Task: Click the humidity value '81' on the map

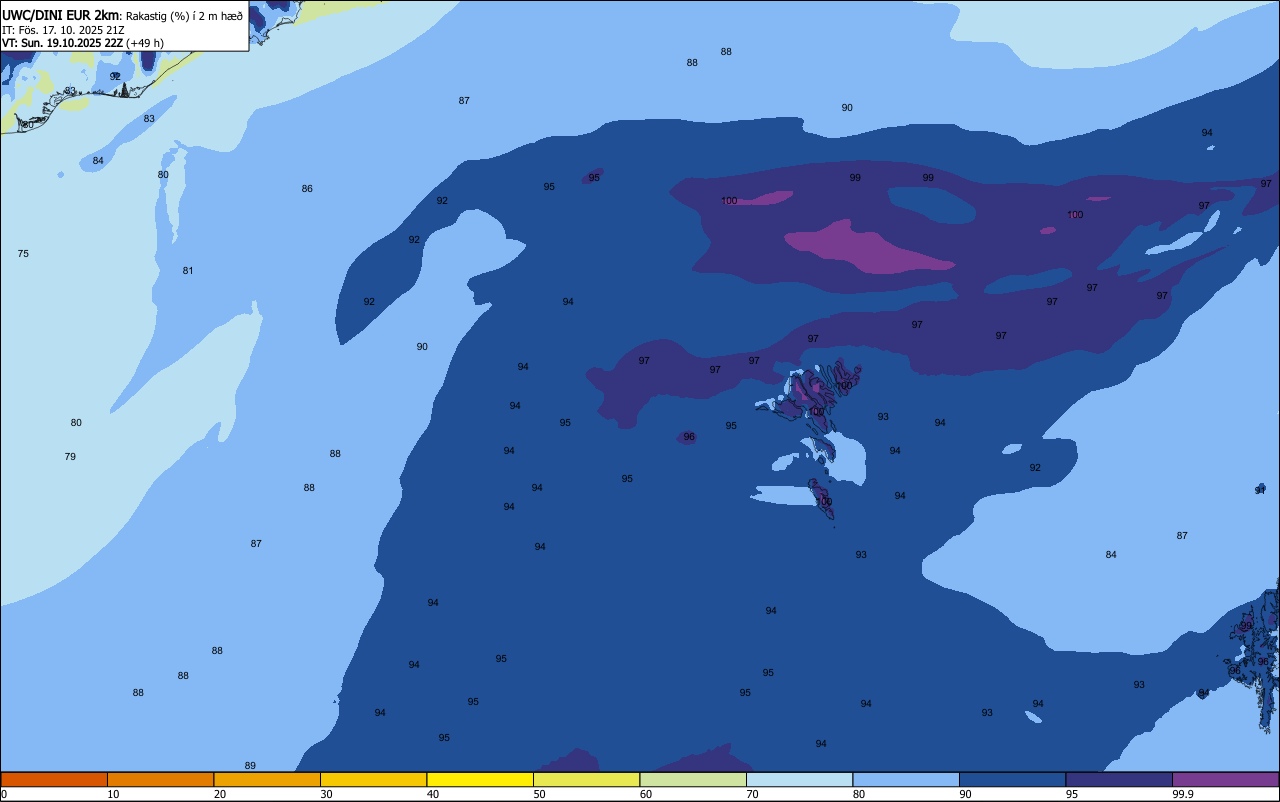Action: [188, 271]
